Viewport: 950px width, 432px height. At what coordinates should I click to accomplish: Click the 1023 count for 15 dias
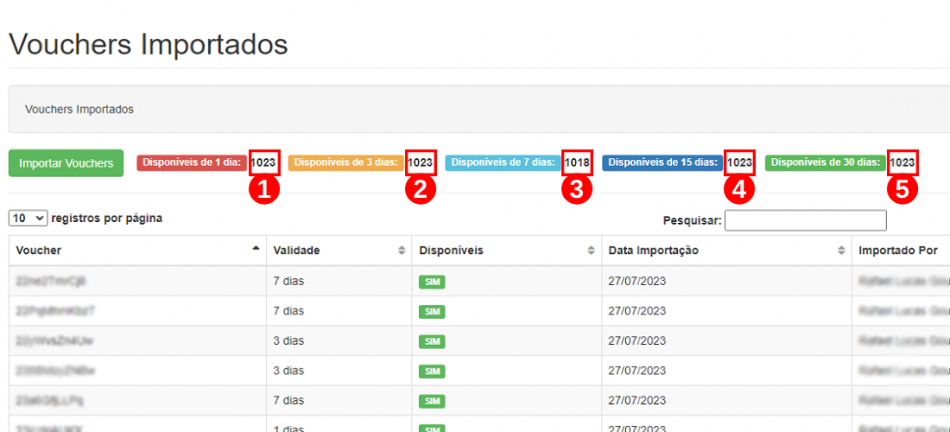click(x=740, y=162)
